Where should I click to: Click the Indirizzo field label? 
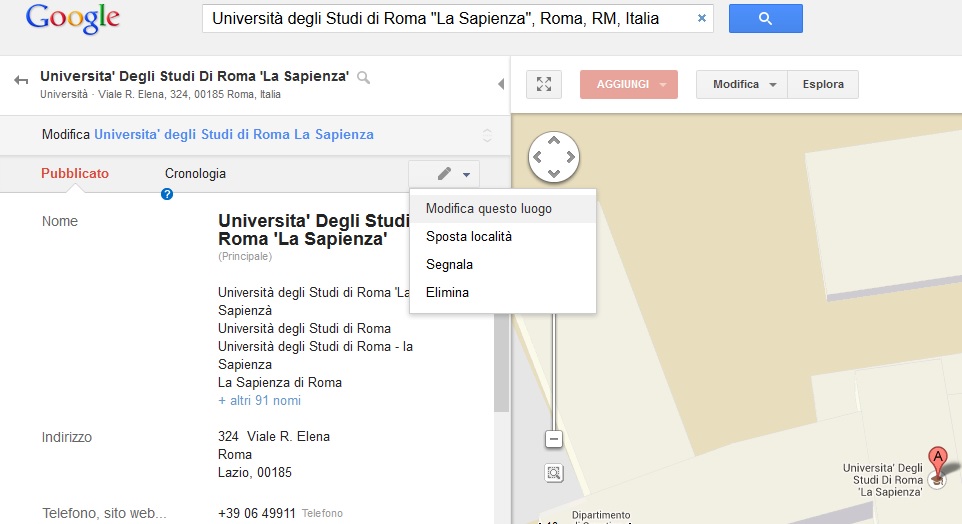tap(67, 437)
